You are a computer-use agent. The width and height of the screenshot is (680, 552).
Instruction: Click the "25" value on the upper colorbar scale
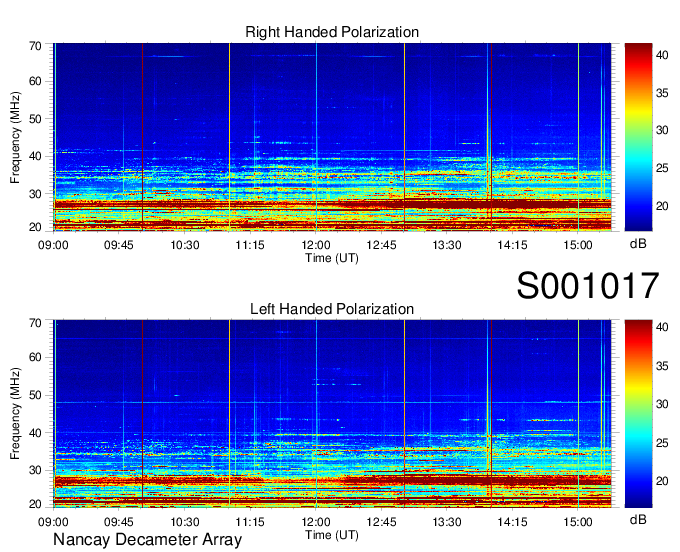click(662, 168)
